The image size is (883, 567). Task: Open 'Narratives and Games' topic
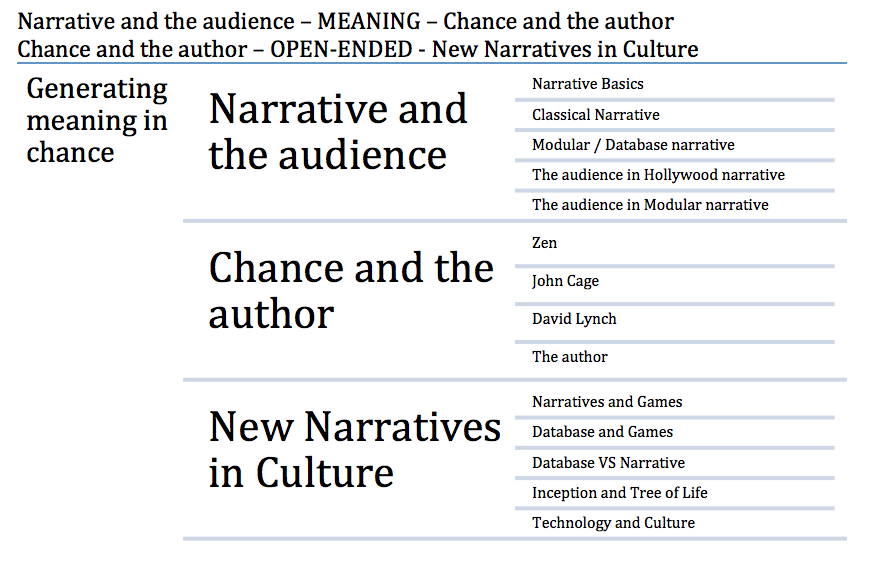pyautogui.click(x=606, y=402)
